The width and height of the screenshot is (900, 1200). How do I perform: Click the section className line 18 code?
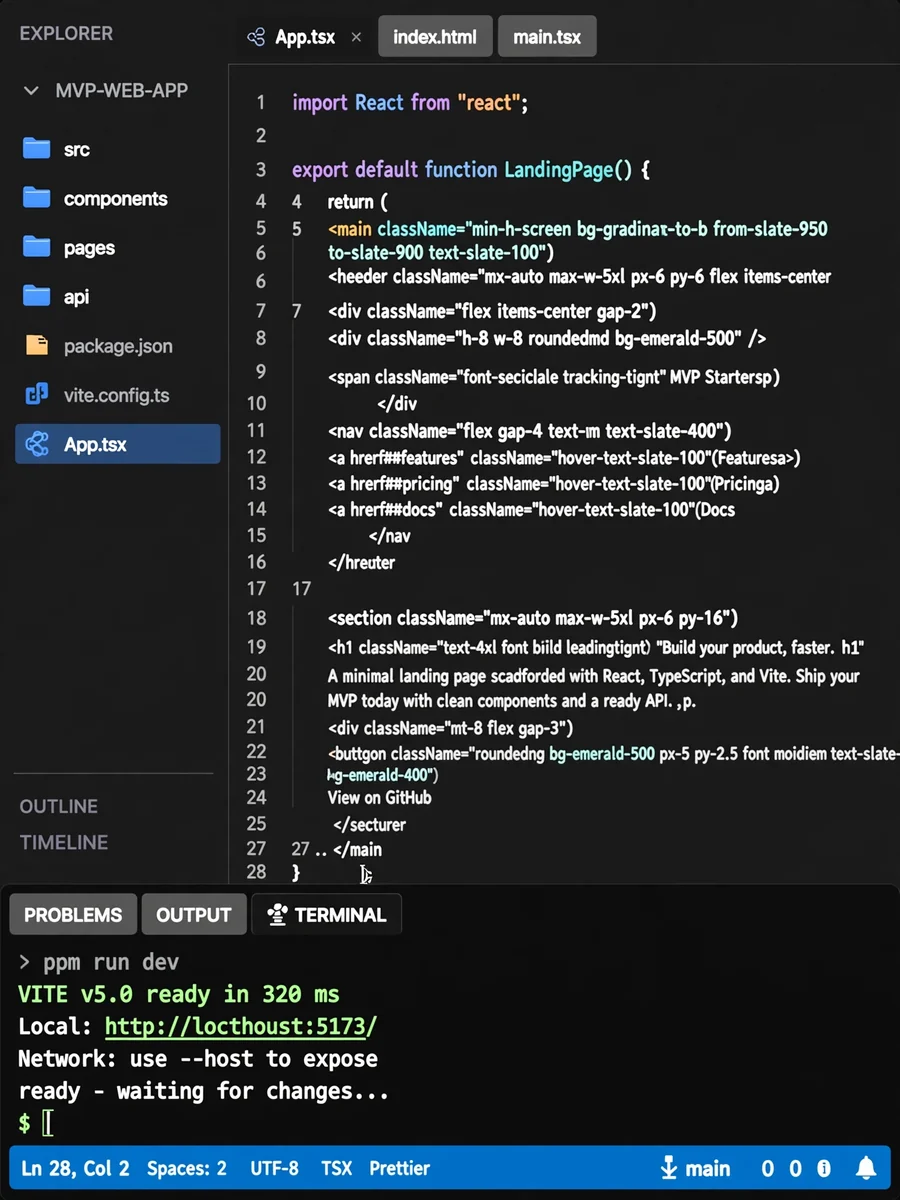(533, 618)
